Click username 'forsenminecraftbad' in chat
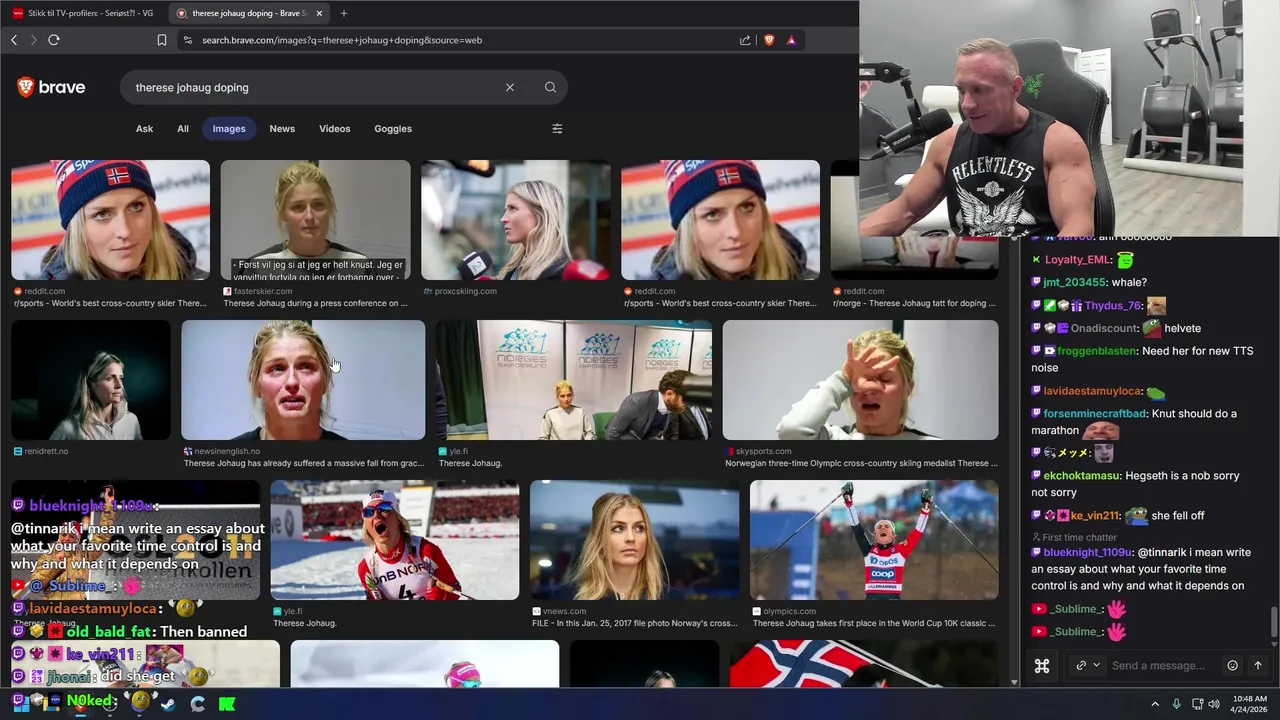The width and height of the screenshot is (1280, 720). [1096, 413]
